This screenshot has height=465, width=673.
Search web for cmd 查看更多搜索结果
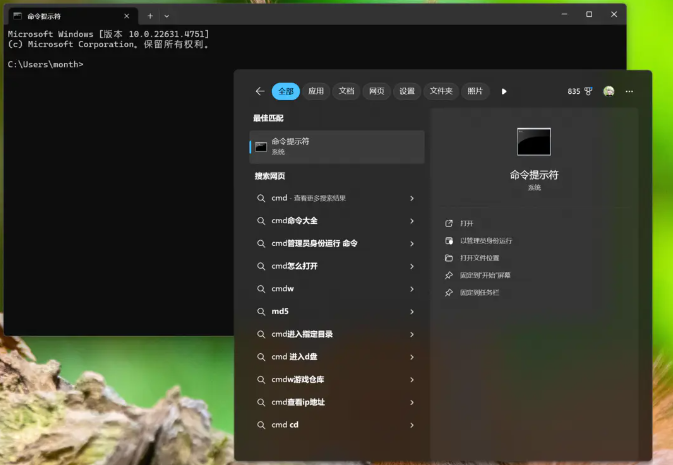[x=337, y=198]
